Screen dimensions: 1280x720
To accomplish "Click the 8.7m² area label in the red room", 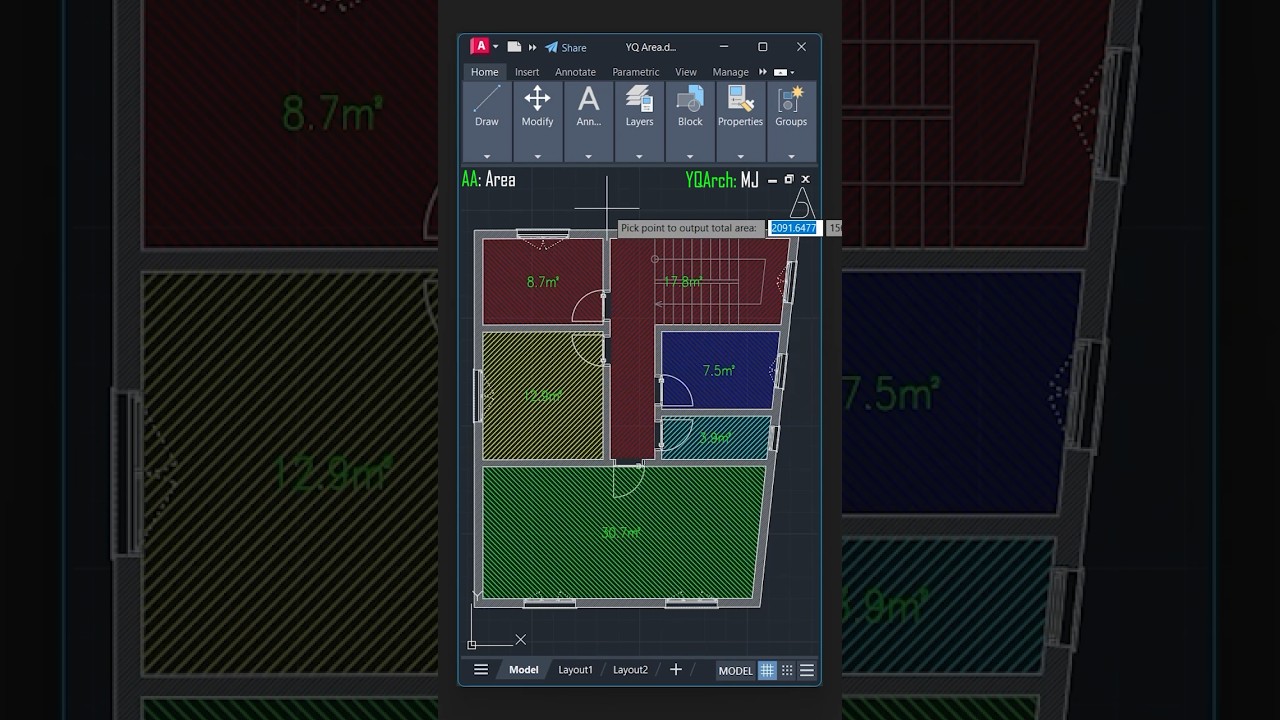I will (x=543, y=282).
